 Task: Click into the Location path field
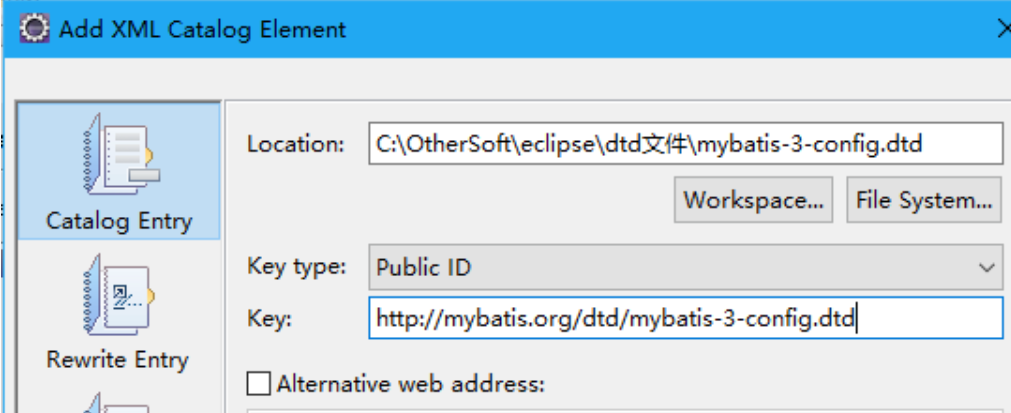tap(684, 144)
